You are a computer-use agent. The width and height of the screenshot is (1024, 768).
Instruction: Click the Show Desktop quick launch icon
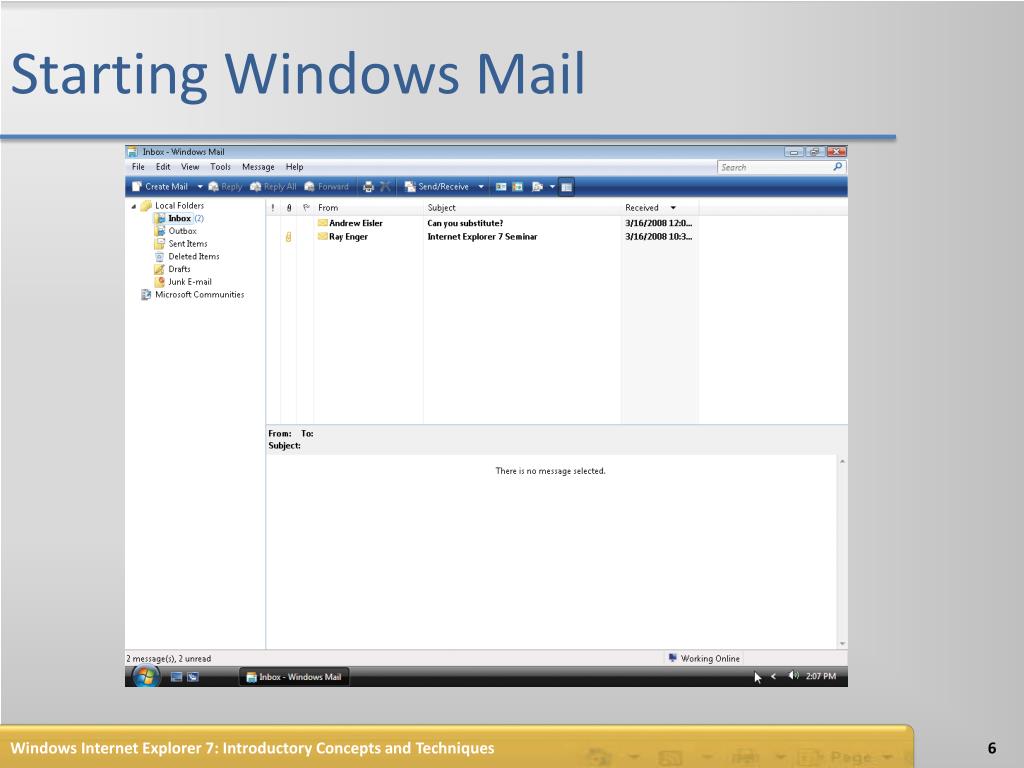pos(176,677)
